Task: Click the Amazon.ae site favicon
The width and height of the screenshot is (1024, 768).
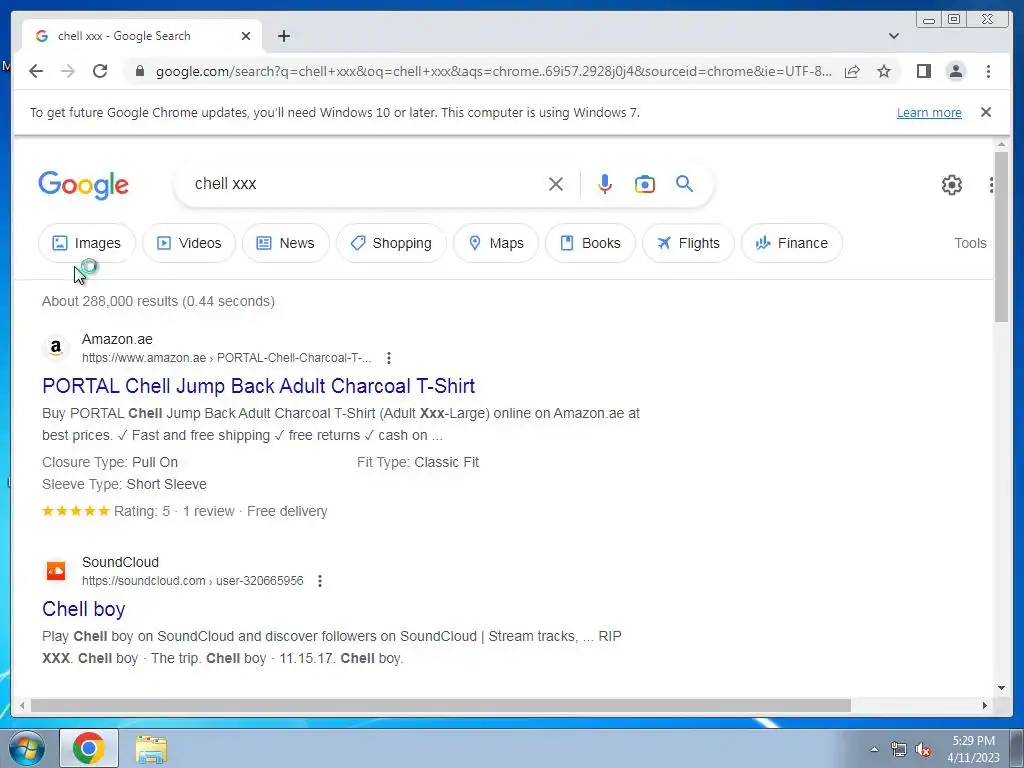Action: click(56, 347)
